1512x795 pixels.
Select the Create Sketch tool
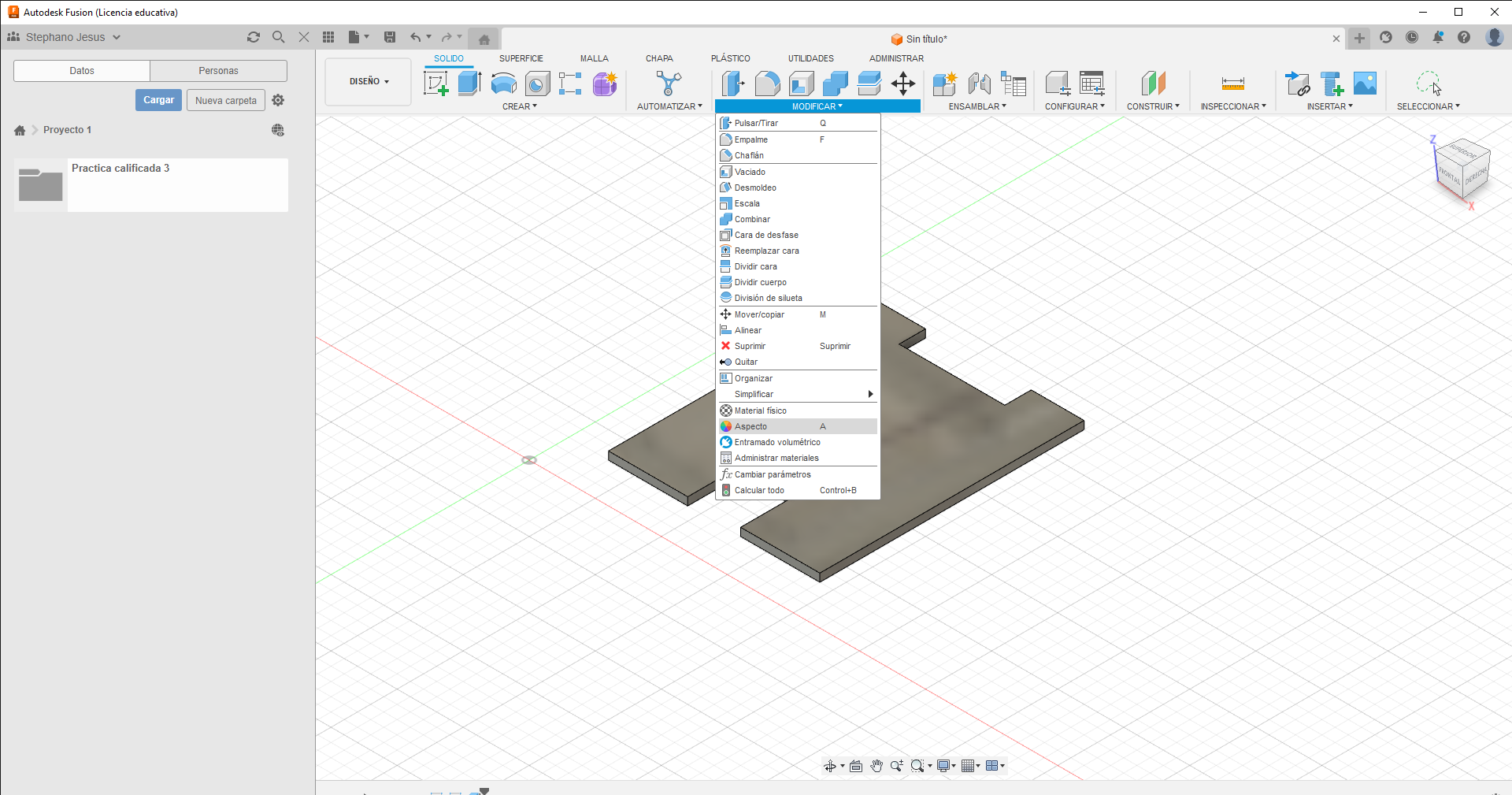pyautogui.click(x=435, y=83)
